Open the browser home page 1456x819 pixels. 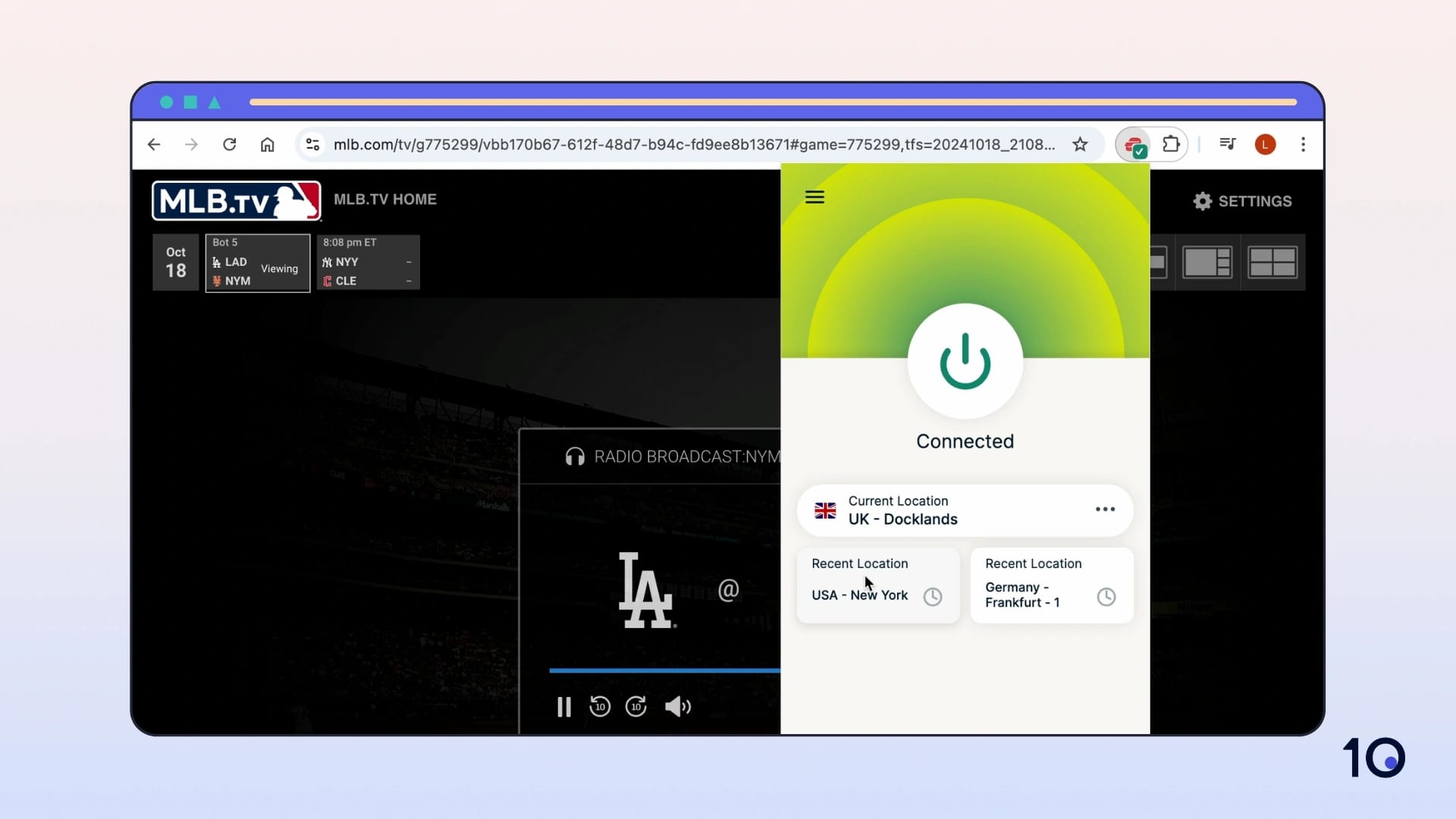(267, 144)
